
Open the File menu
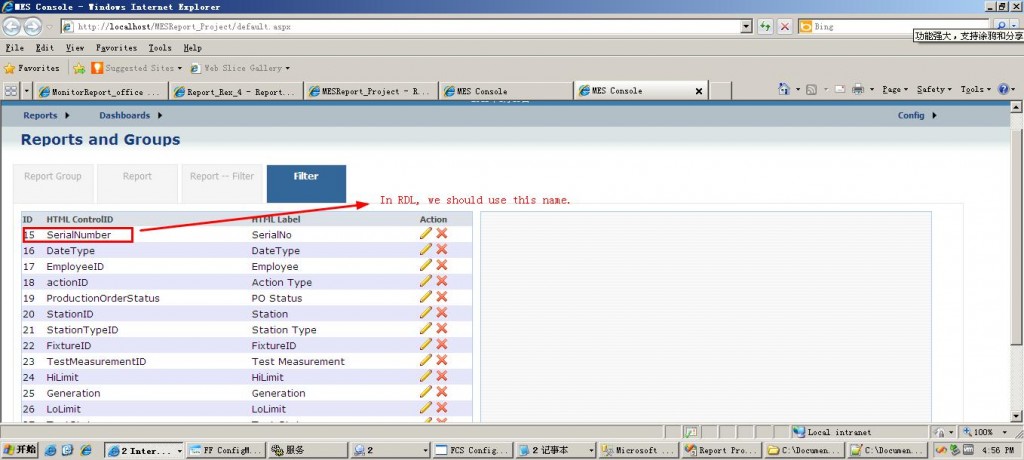click(14, 48)
